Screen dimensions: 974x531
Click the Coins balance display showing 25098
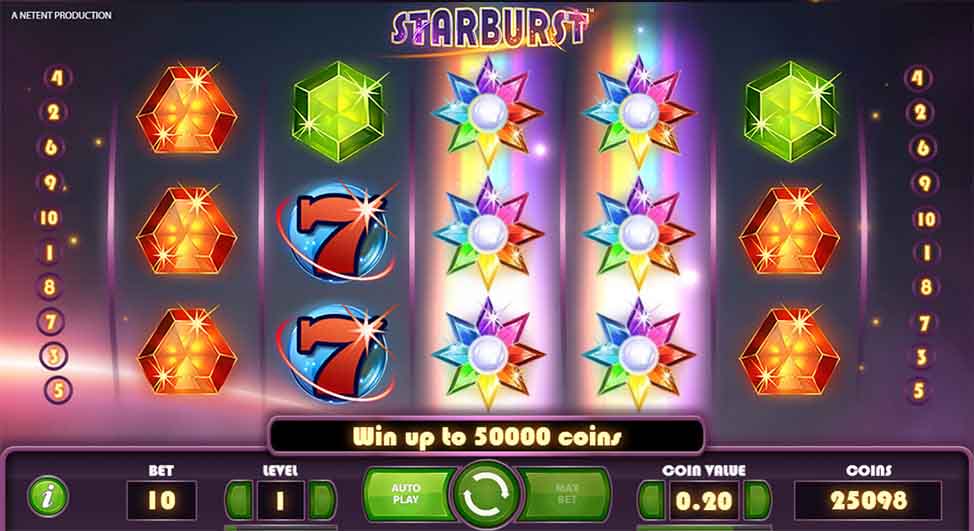coord(868,500)
